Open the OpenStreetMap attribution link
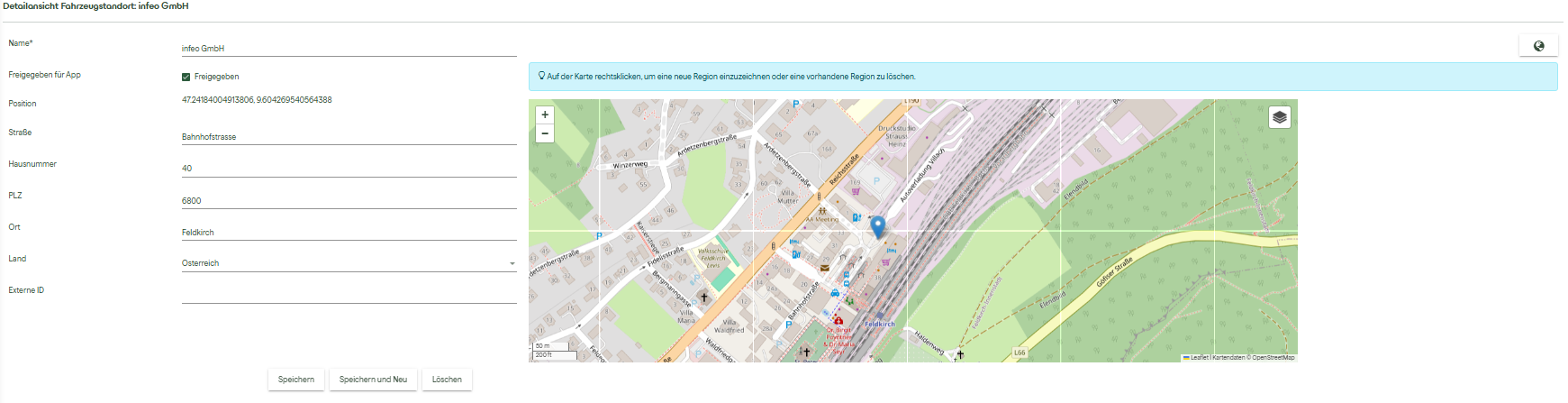 point(1273,358)
